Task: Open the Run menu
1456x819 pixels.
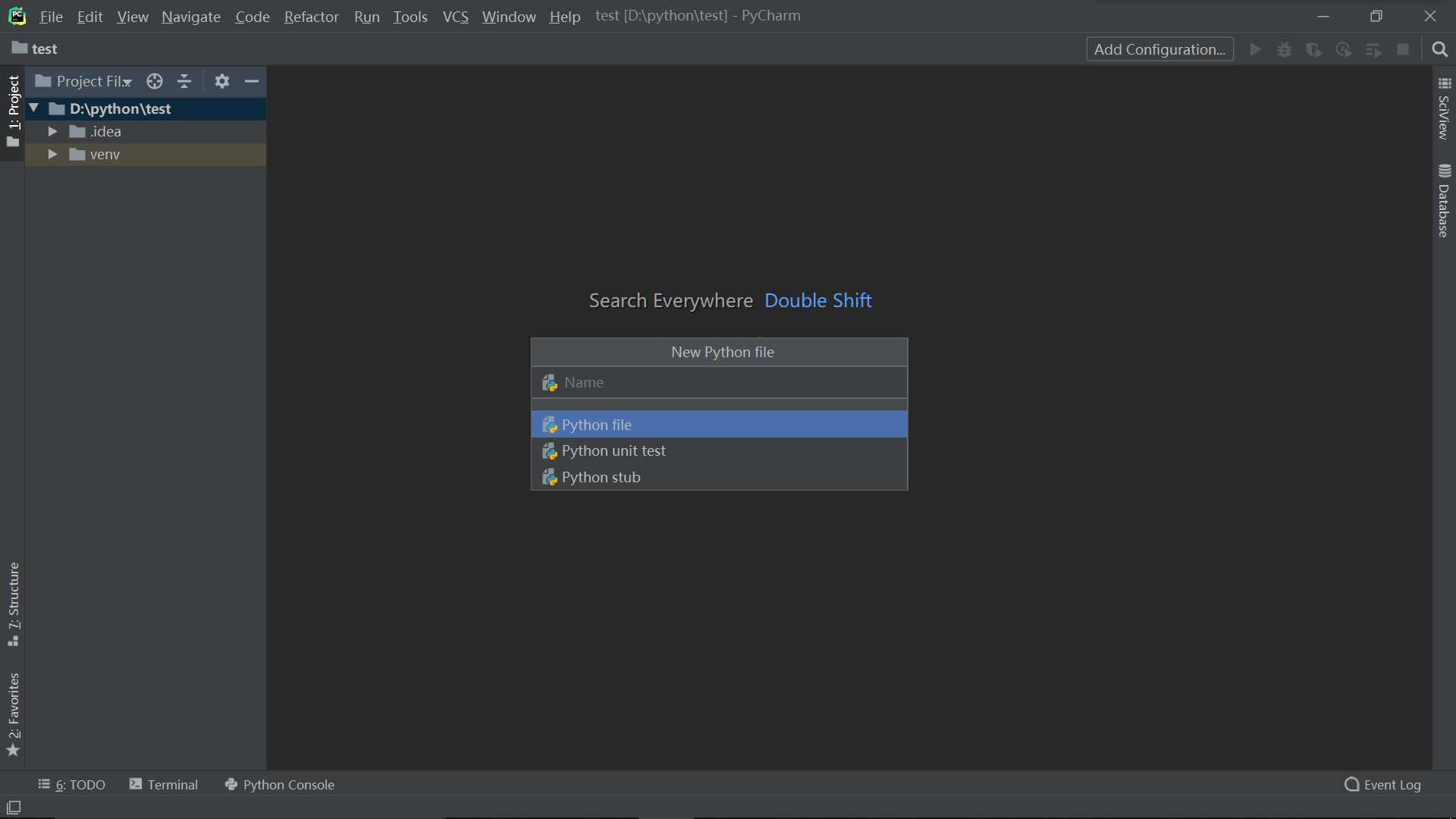Action: click(x=367, y=17)
